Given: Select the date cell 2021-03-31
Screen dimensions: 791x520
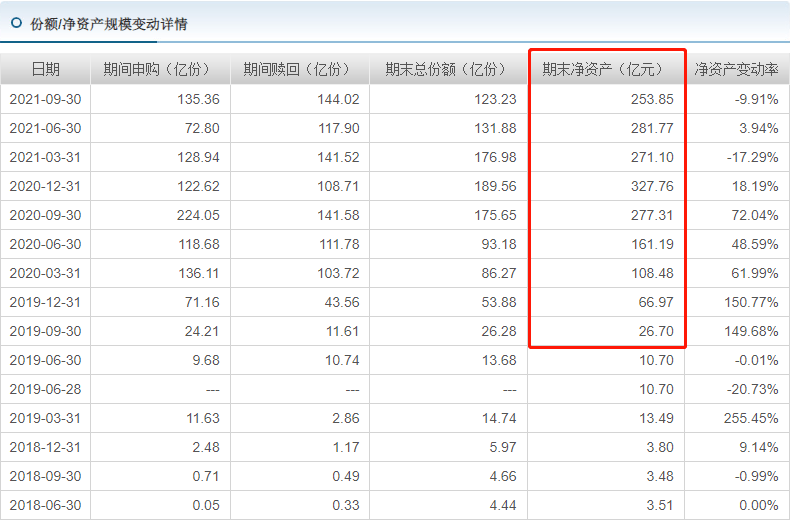Looking at the screenshot, I should click(45, 157).
